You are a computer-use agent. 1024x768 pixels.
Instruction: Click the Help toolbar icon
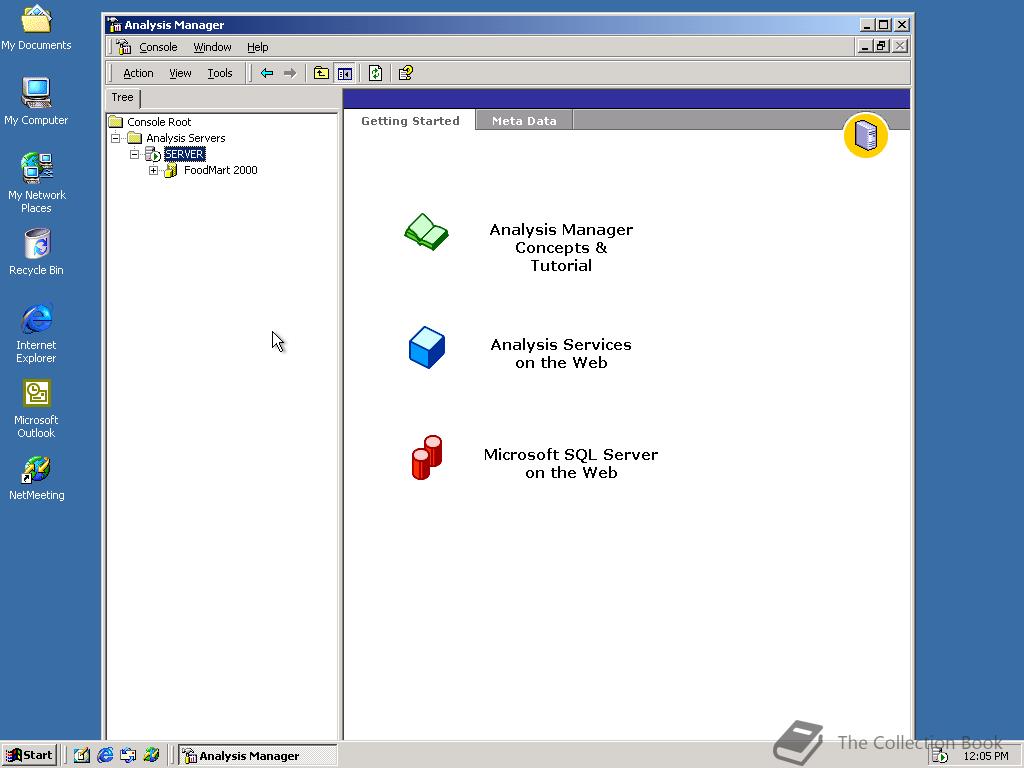(406, 73)
